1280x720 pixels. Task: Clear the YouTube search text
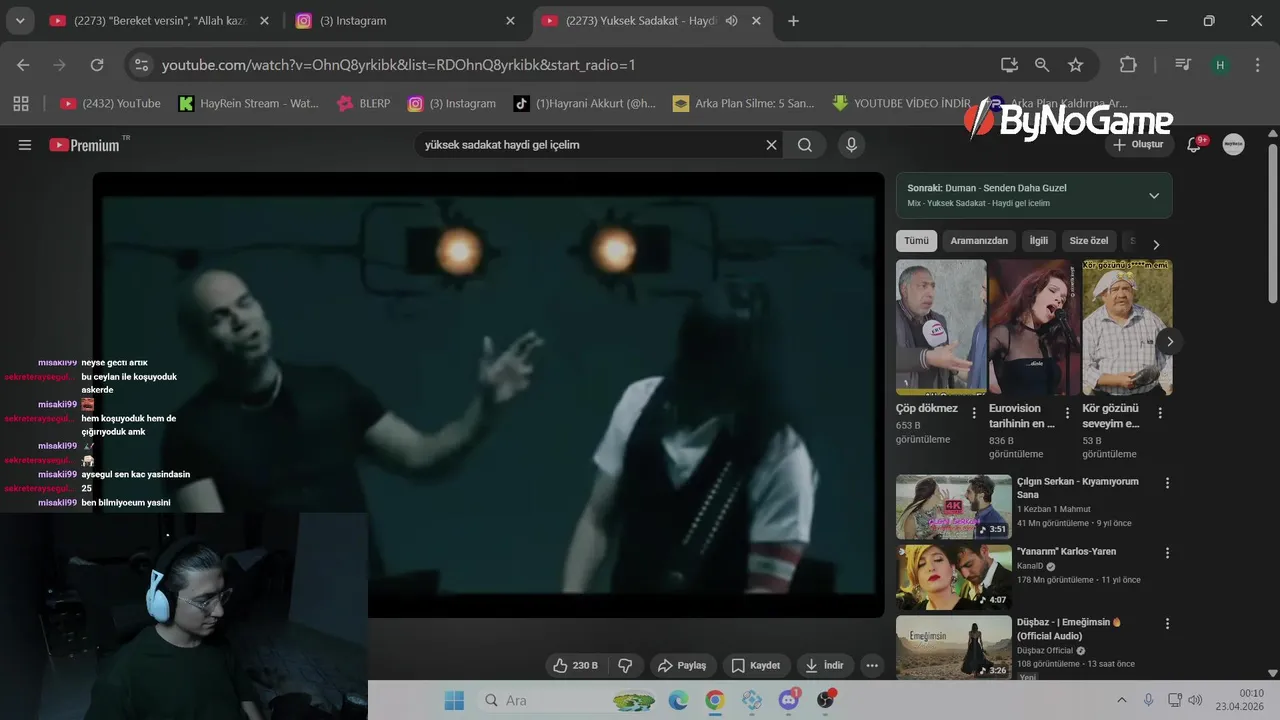tap(771, 145)
